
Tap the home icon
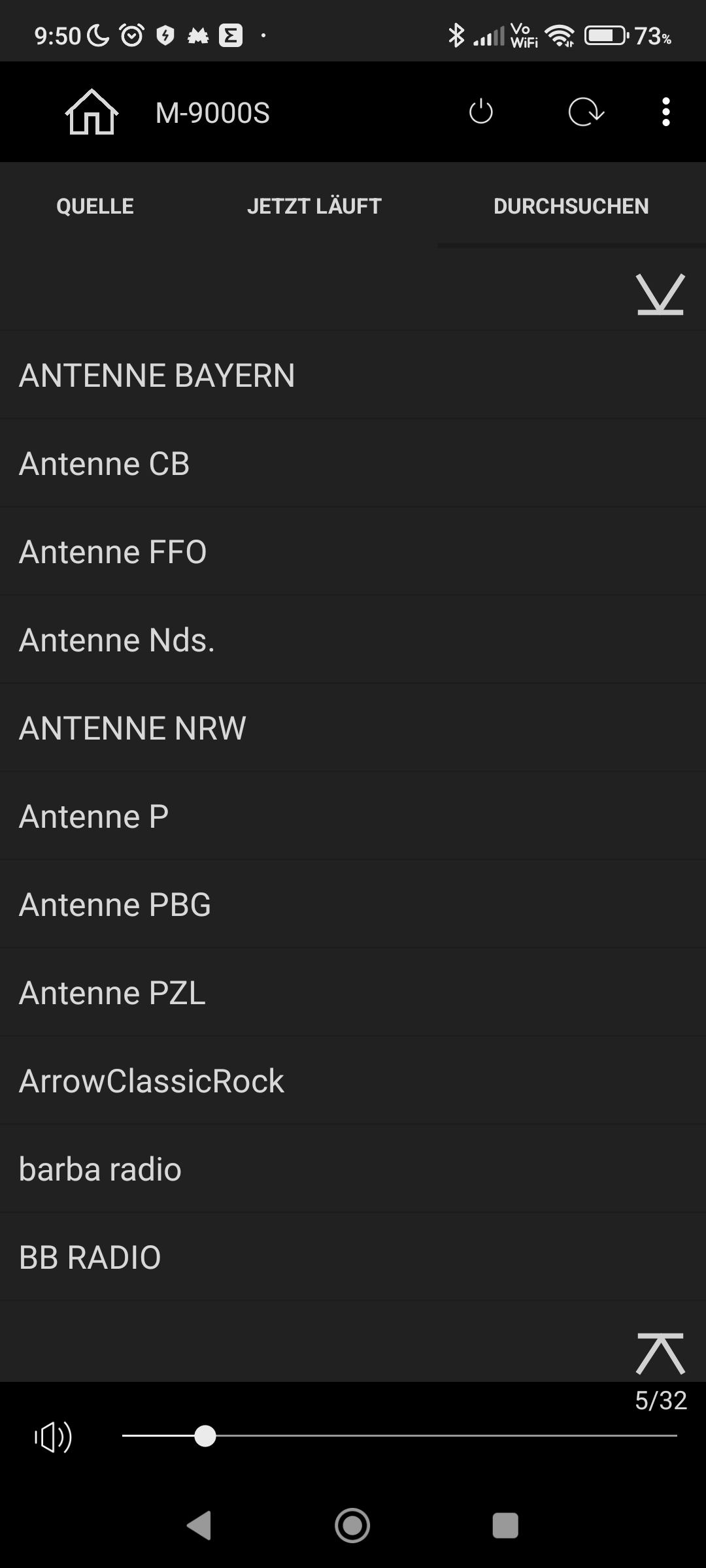92,112
